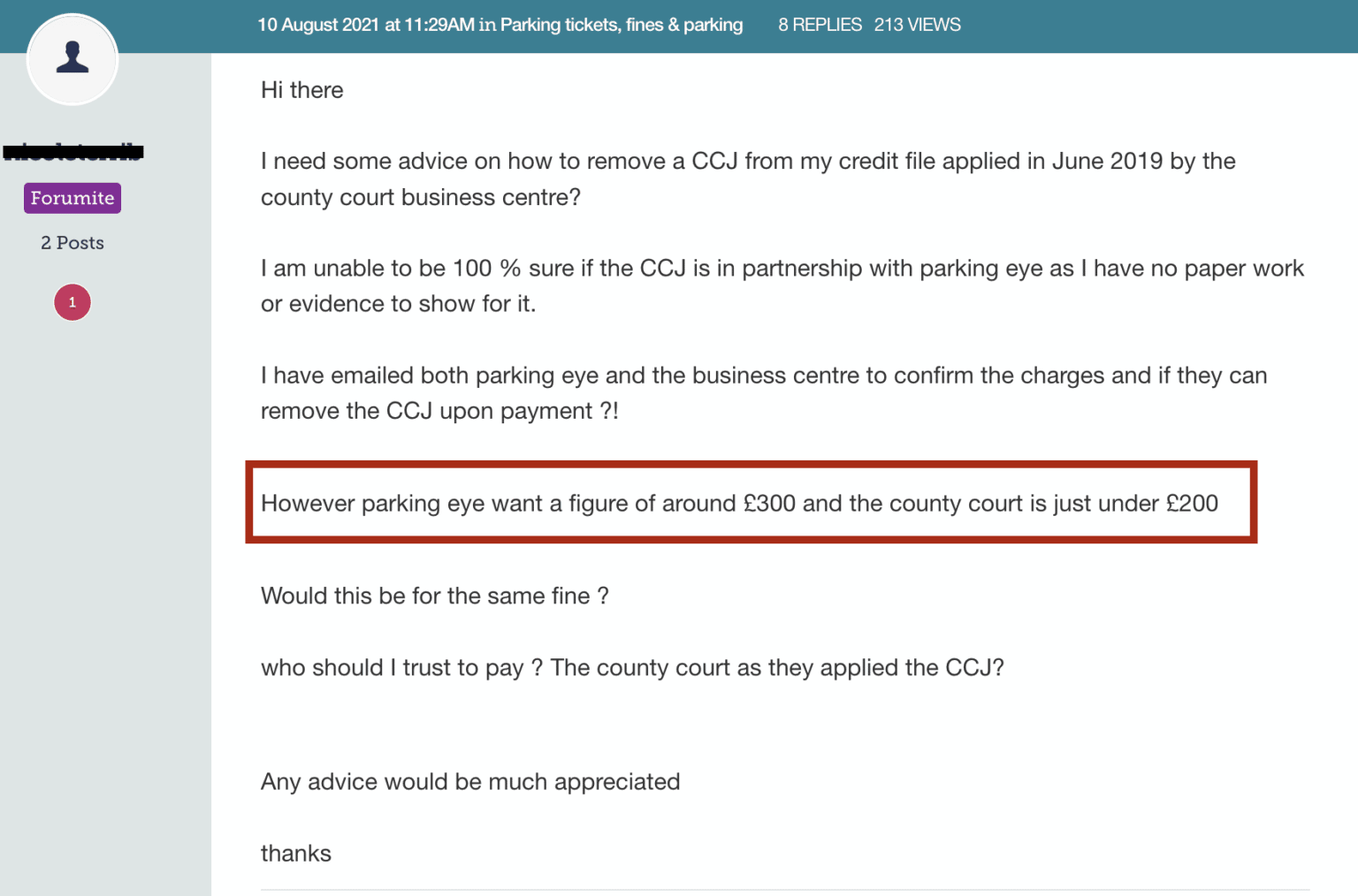Open Parking tickets, fines & parking category
This screenshot has width=1358, height=896.
coord(621,25)
